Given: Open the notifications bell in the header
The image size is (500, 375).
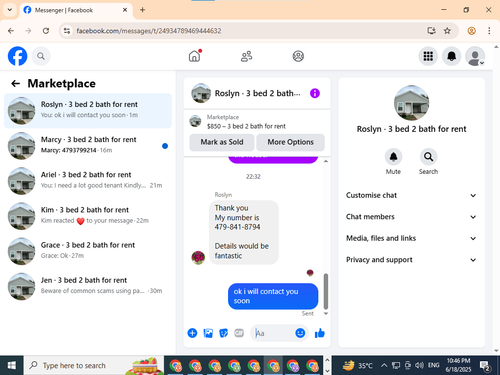Looking at the screenshot, I should pyautogui.click(x=451, y=56).
